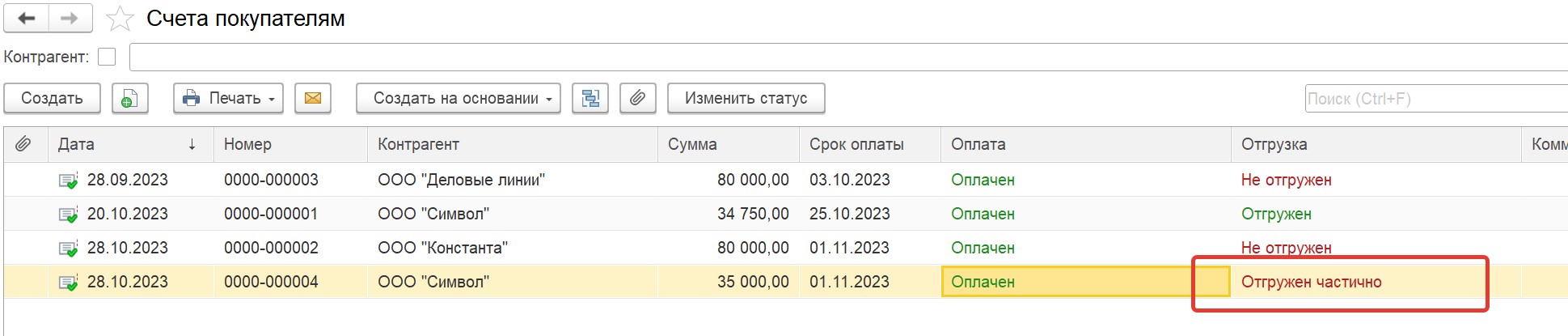Send invoice by email via envelope icon
Image resolution: width=1568 pixels, height=336 pixels.
[313, 99]
